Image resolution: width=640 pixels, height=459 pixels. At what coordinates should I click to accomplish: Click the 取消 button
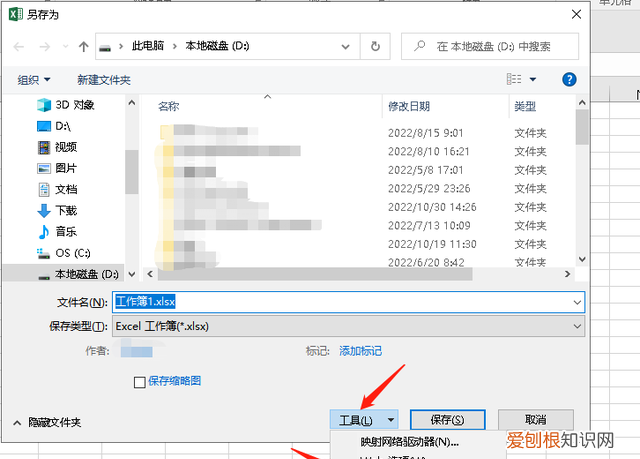536,420
